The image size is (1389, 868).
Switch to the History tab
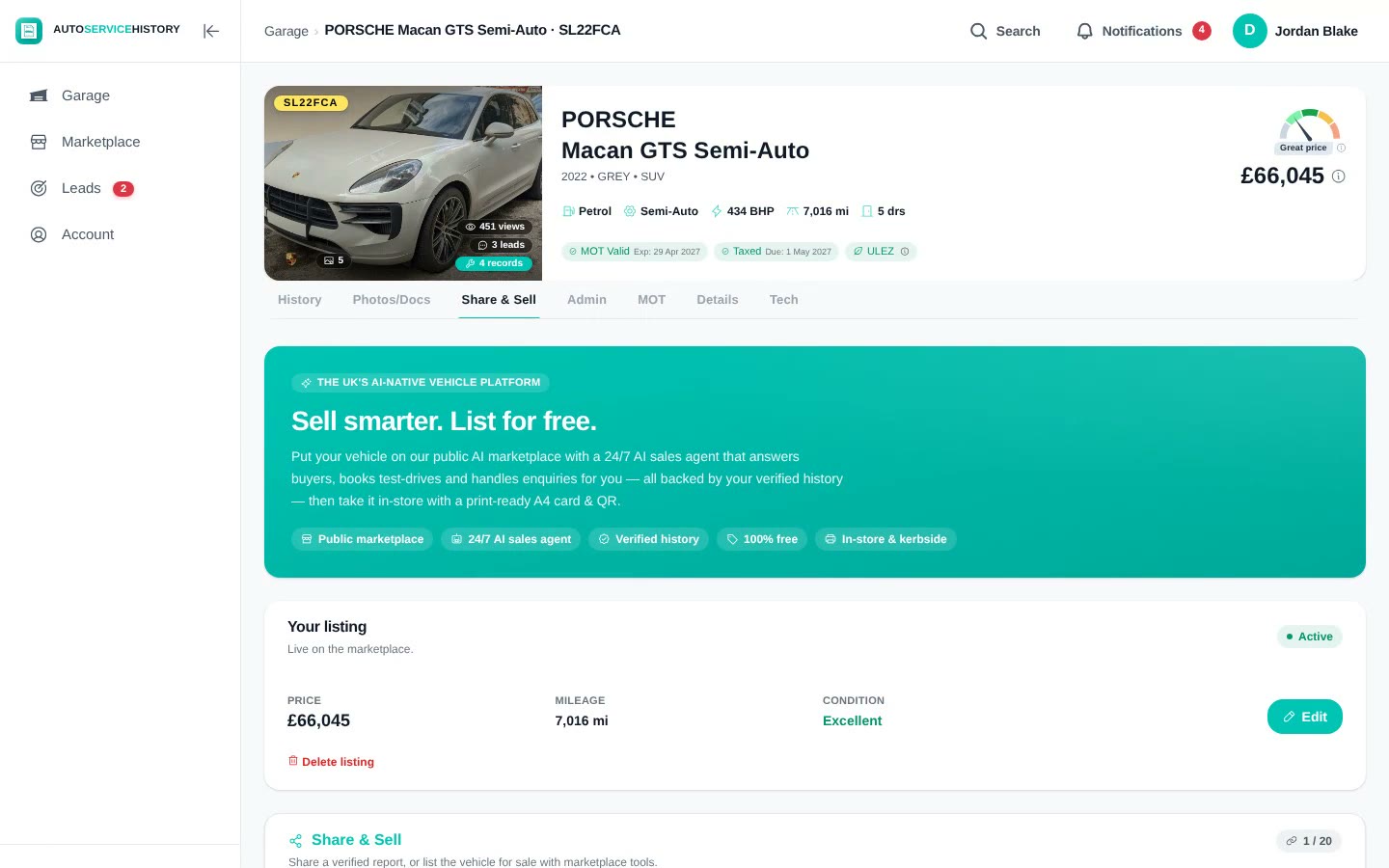coord(300,300)
